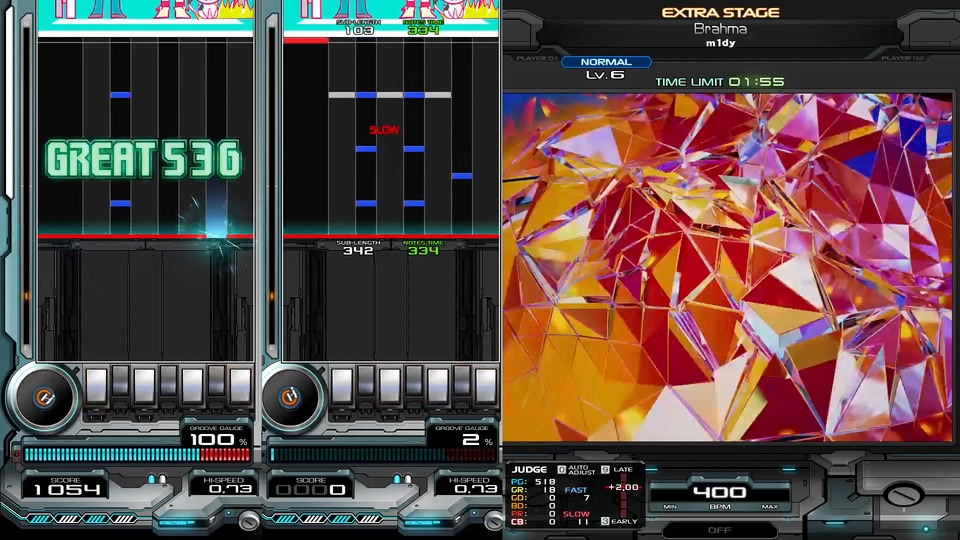Click the CB: 0 judge row
The width and height of the screenshot is (960, 540).
click(x=533, y=522)
